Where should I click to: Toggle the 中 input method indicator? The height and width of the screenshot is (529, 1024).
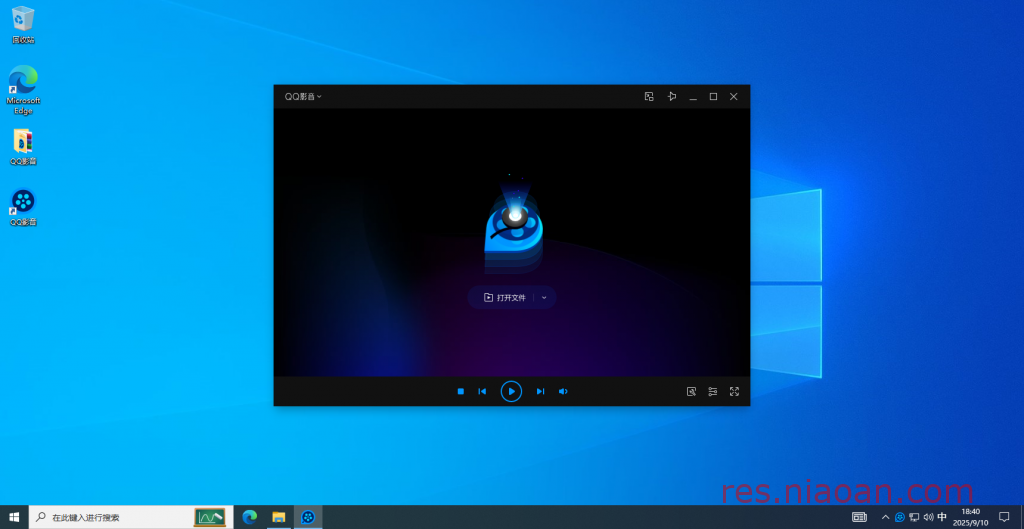click(x=942, y=517)
